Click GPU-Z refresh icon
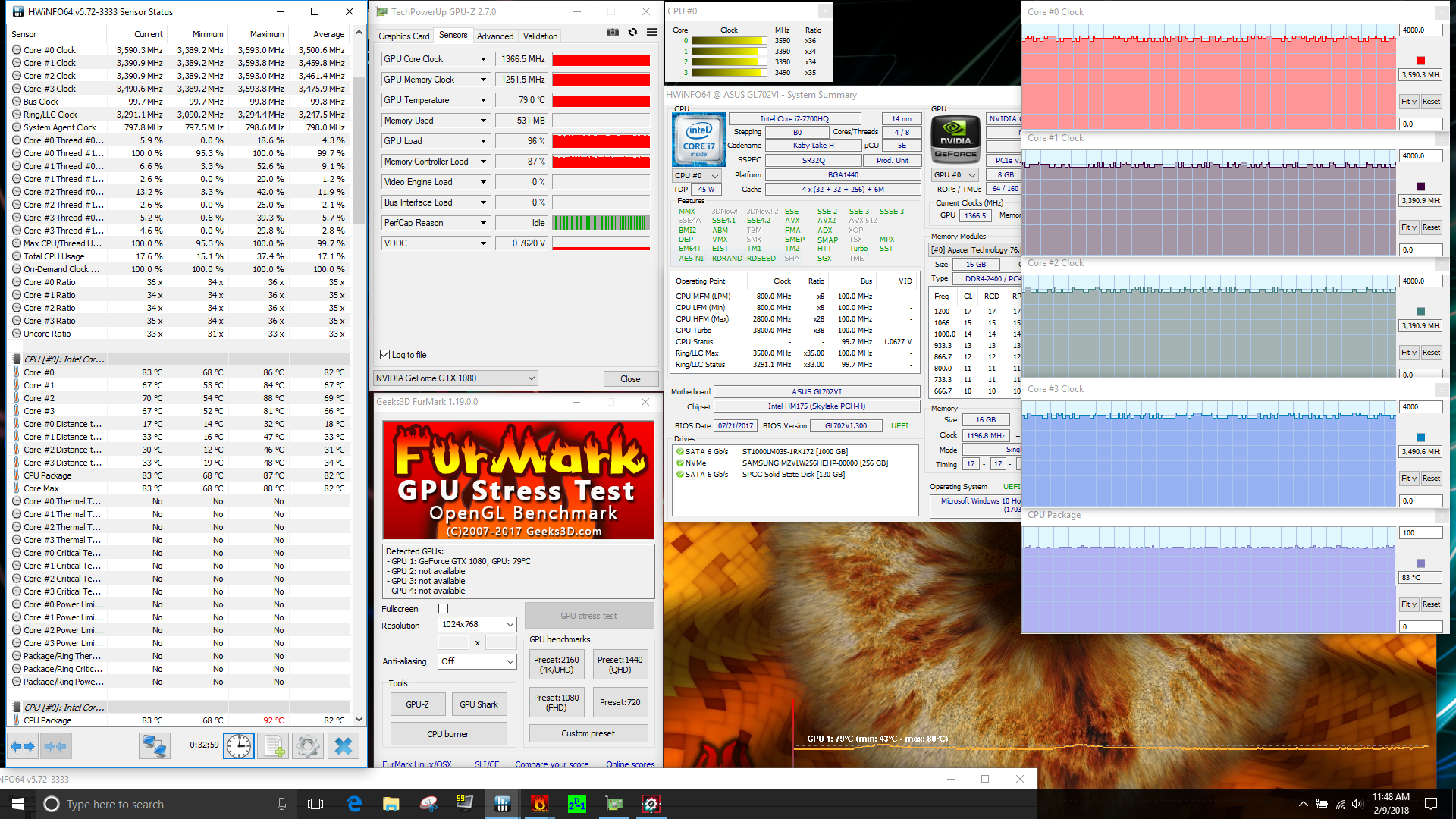 click(x=632, y=33)
